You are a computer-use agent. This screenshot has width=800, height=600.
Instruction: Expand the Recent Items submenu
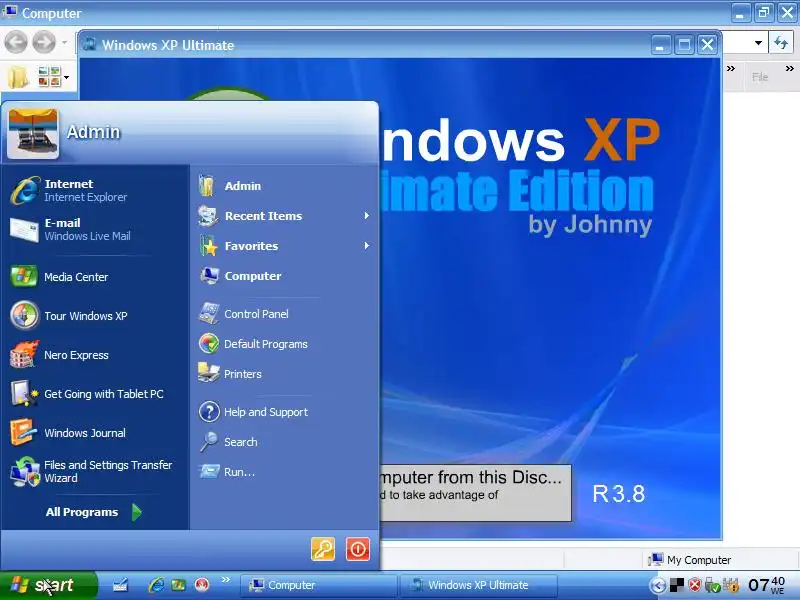(x=283, y=216)
